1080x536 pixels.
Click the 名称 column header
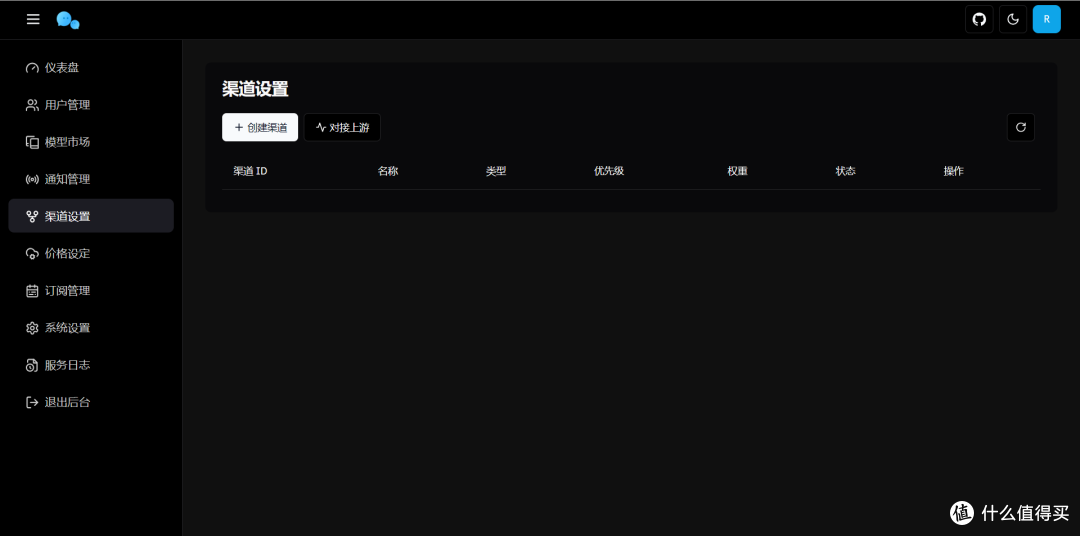[388, 172]
